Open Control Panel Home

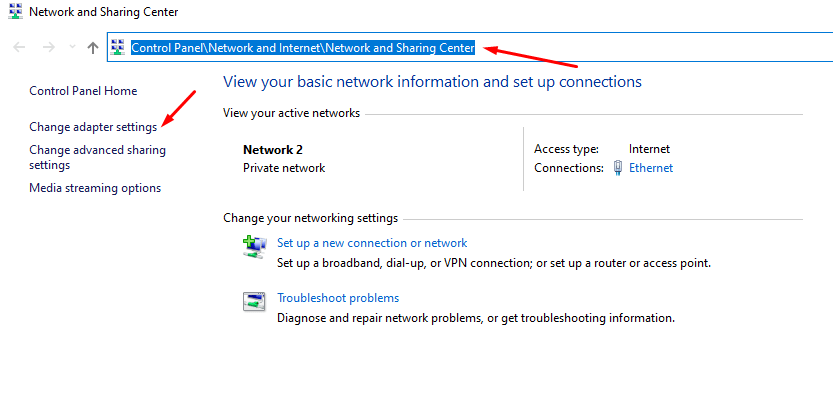click(x=83, y=91)
